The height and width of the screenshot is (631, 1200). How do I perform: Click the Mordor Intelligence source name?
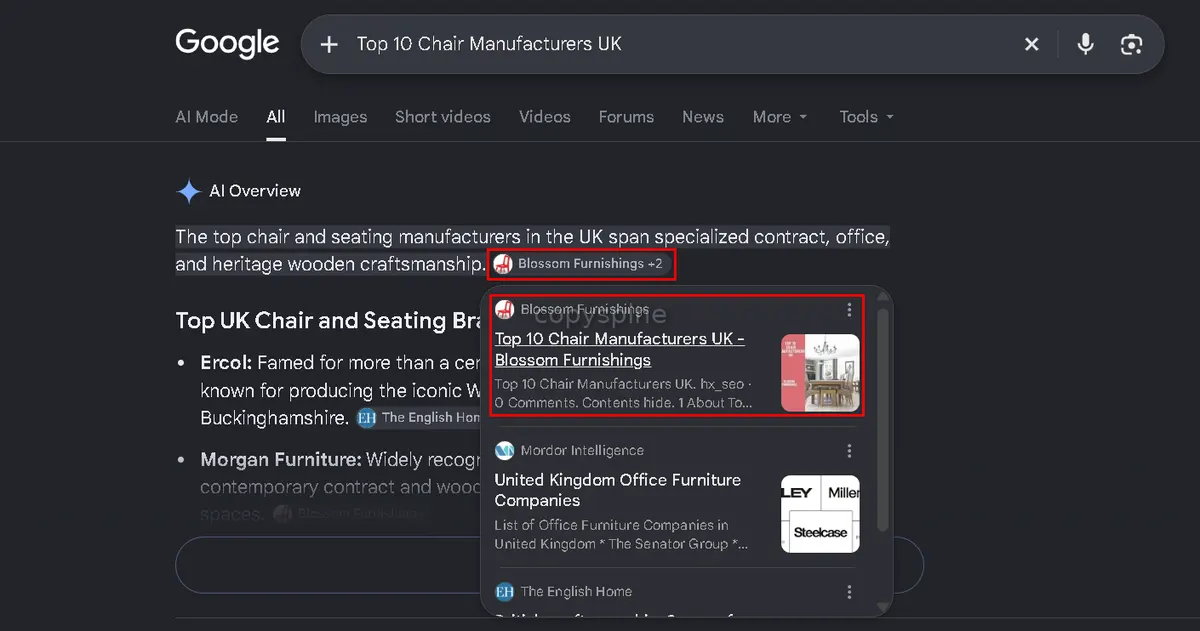pos(582,450)
